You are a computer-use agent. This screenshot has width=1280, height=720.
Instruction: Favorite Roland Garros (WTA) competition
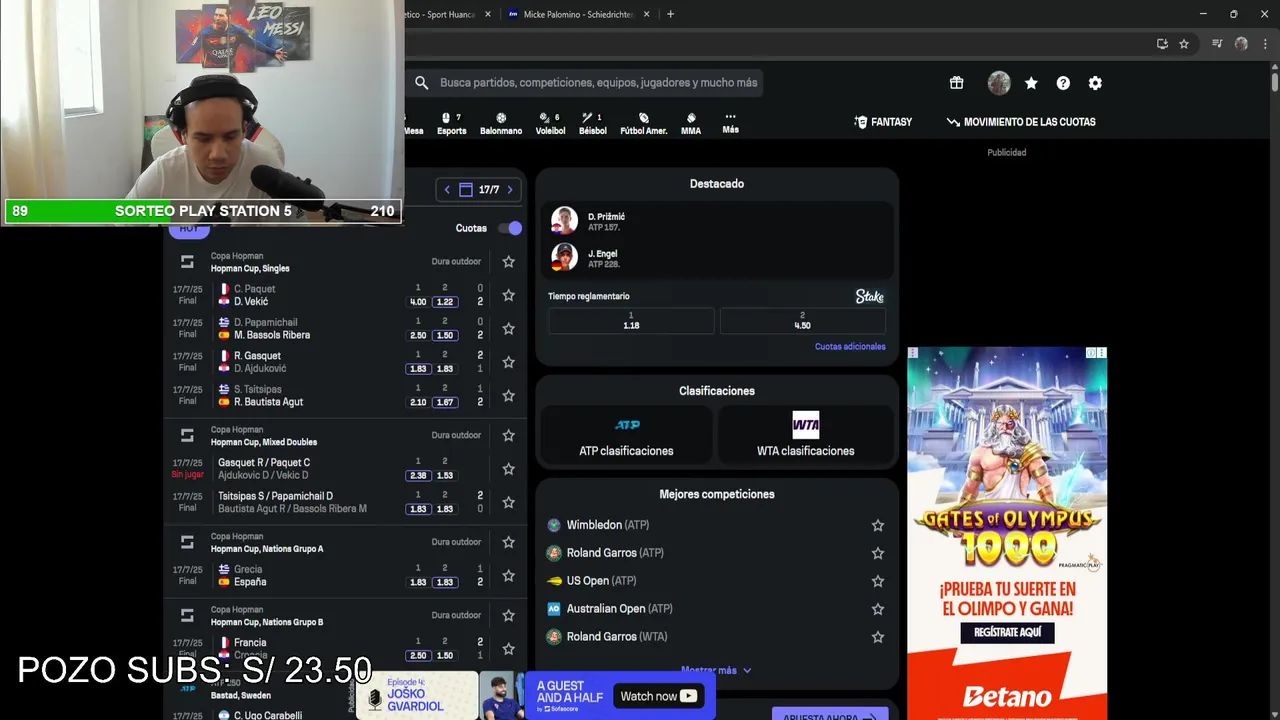pyautogui.click(x=877, y=637)
